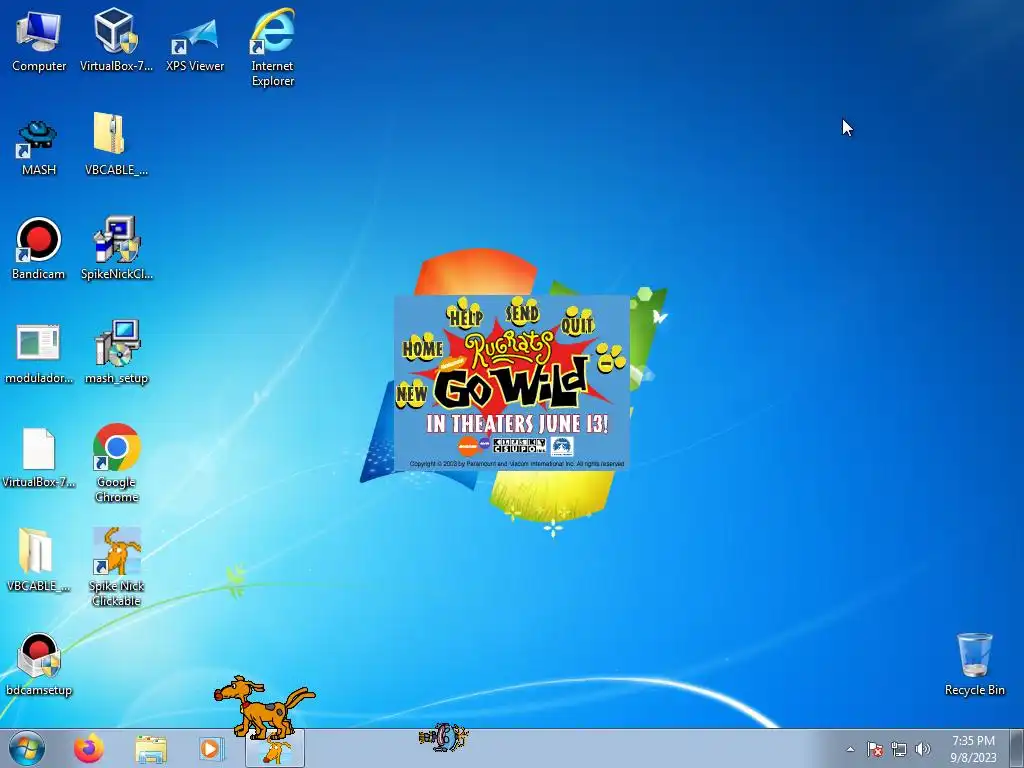Open the network tray icon
The height and width of the screenshot is (768, 1024).
click(899, 749)
